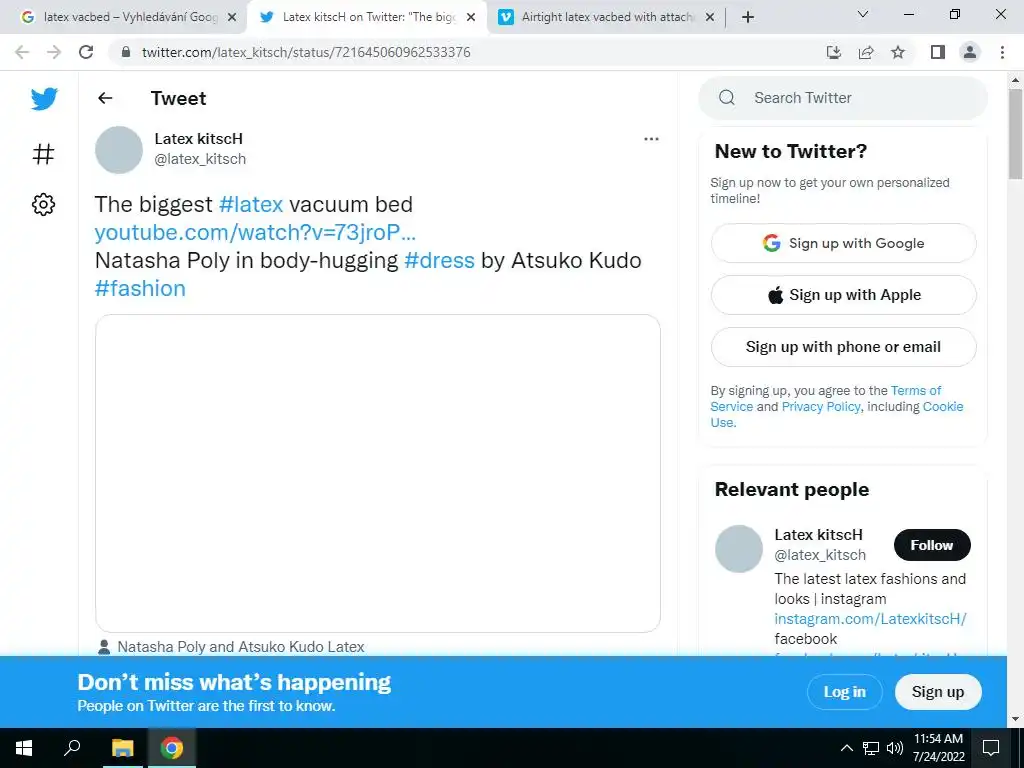Click the browser forward navigation arrow

click(x=54, y=52)
